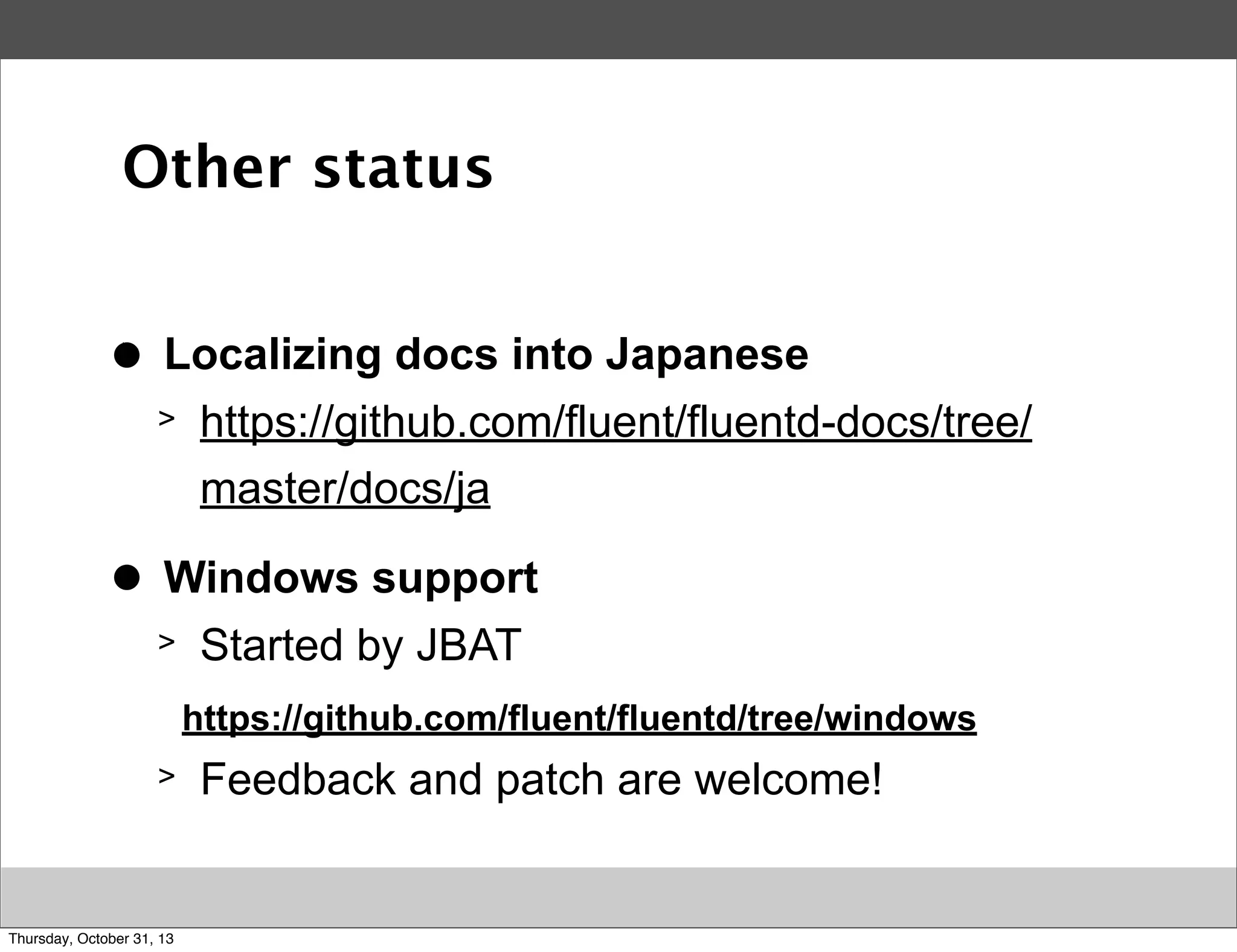The width and height of the screenshot is (1237, 952).
Task: Click 'Localizing docs into Japanese' bullet text
Action: [486, 355]
